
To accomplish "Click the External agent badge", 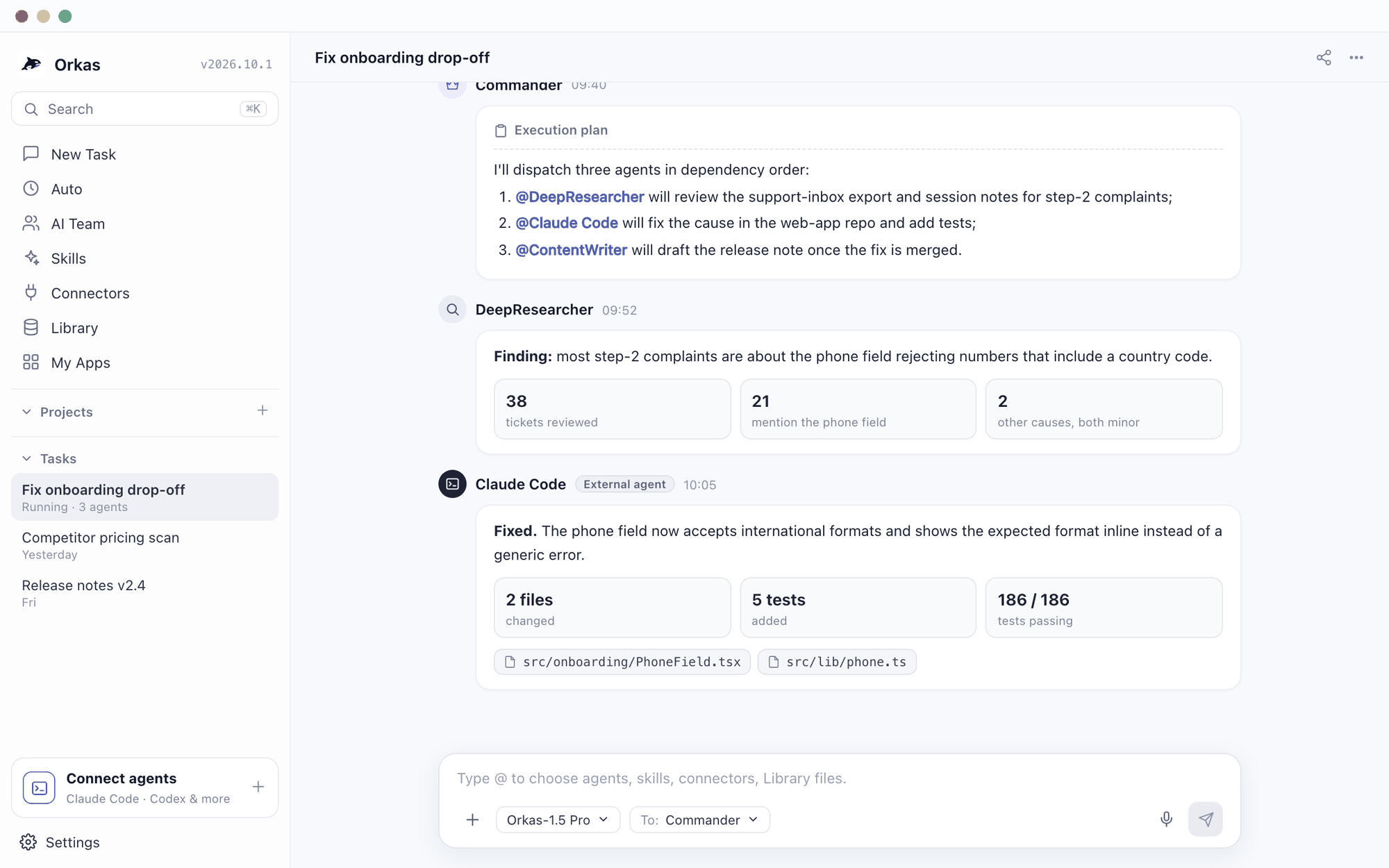I will pyautogui.click(x=624, y=484).
